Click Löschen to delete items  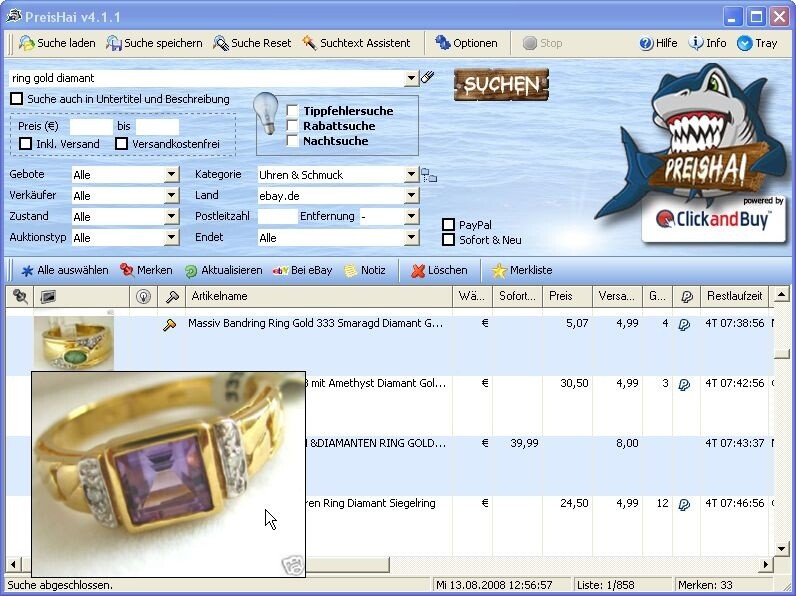(439, 270)
